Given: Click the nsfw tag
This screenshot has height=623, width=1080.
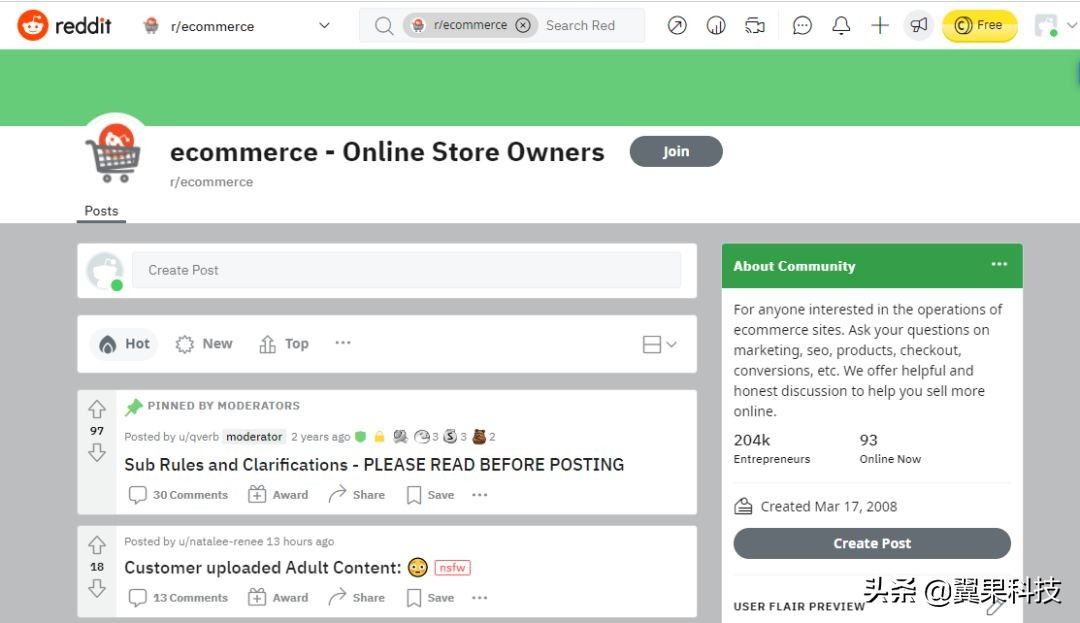Looking at the screenshot, I should pyautogui.click(x=453, y=568).
